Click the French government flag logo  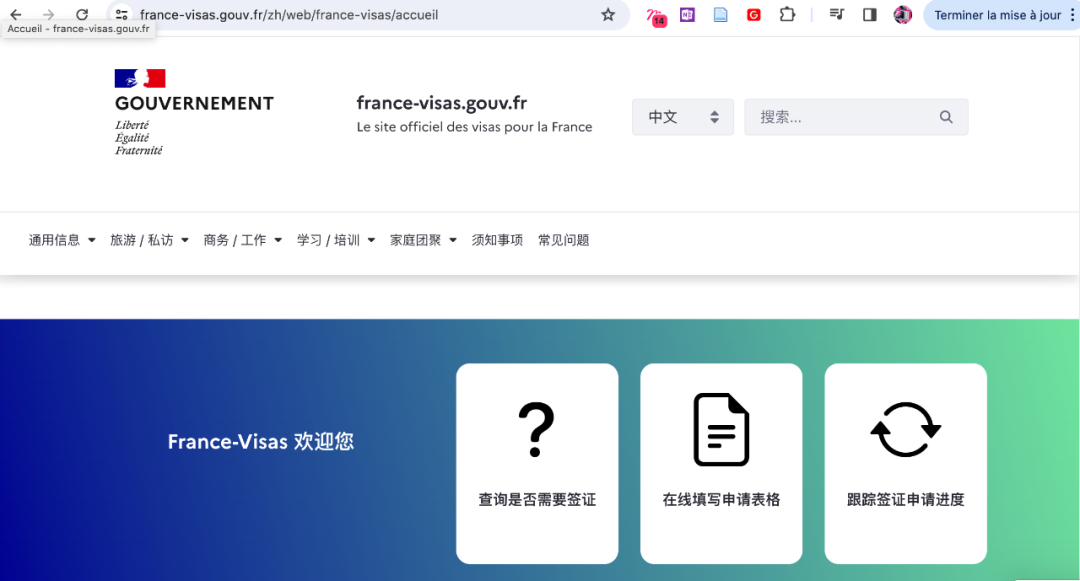click(140, 78)
